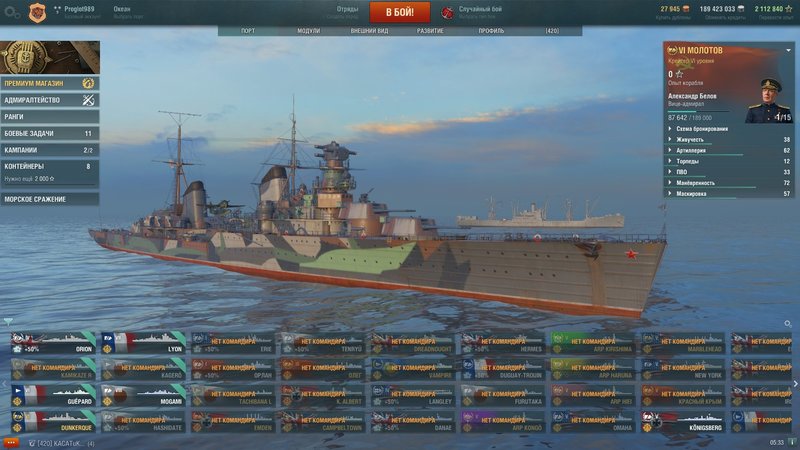
Task: Click the carousel next page arrow
Action: pyautogui.click(x=795, y=384)
